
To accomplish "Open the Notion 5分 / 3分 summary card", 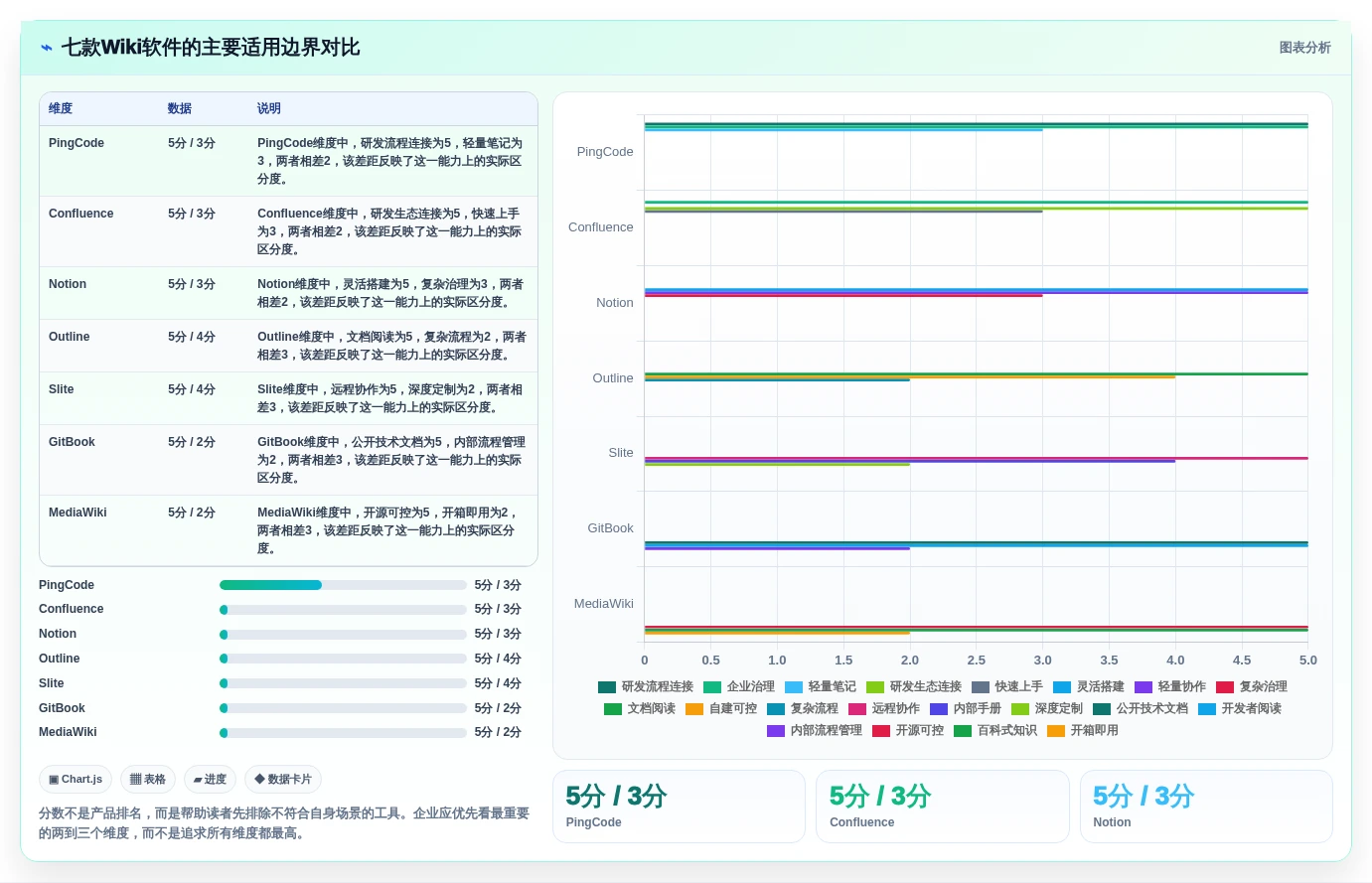I will 1206,807.
